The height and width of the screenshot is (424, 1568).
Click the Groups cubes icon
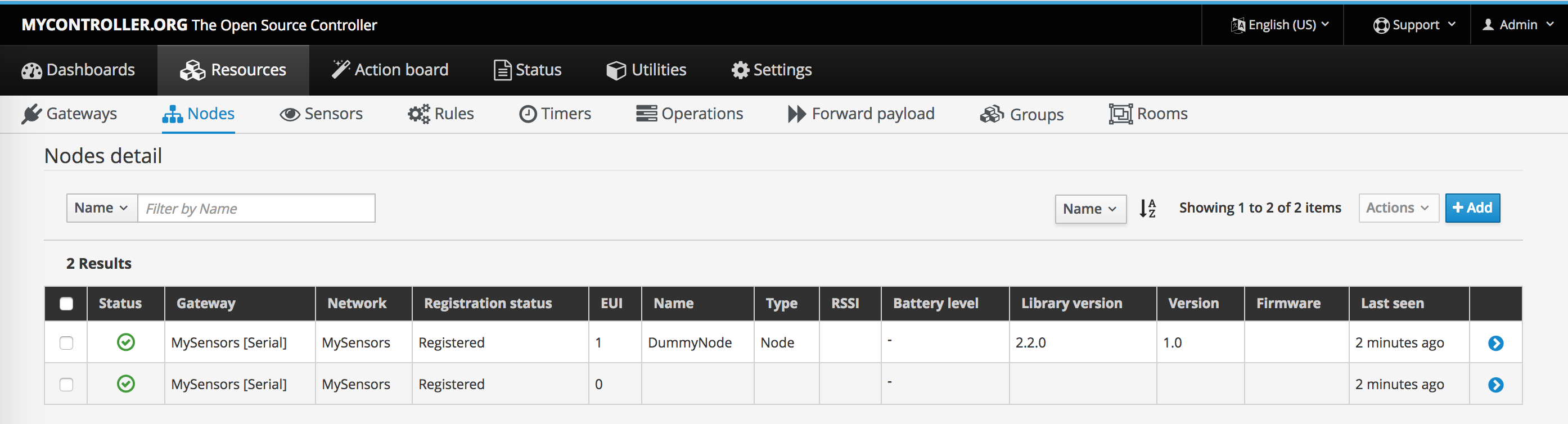(992, 114)
